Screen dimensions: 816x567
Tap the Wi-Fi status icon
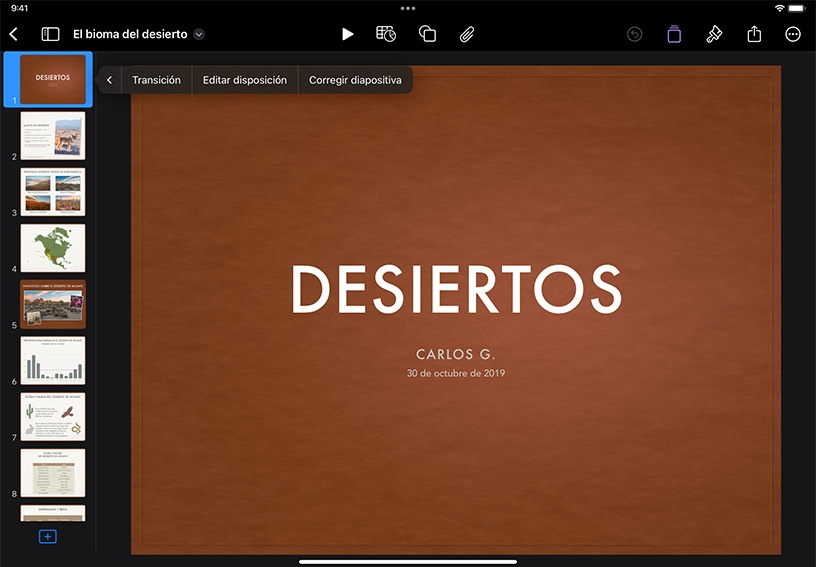pos(779,8)
